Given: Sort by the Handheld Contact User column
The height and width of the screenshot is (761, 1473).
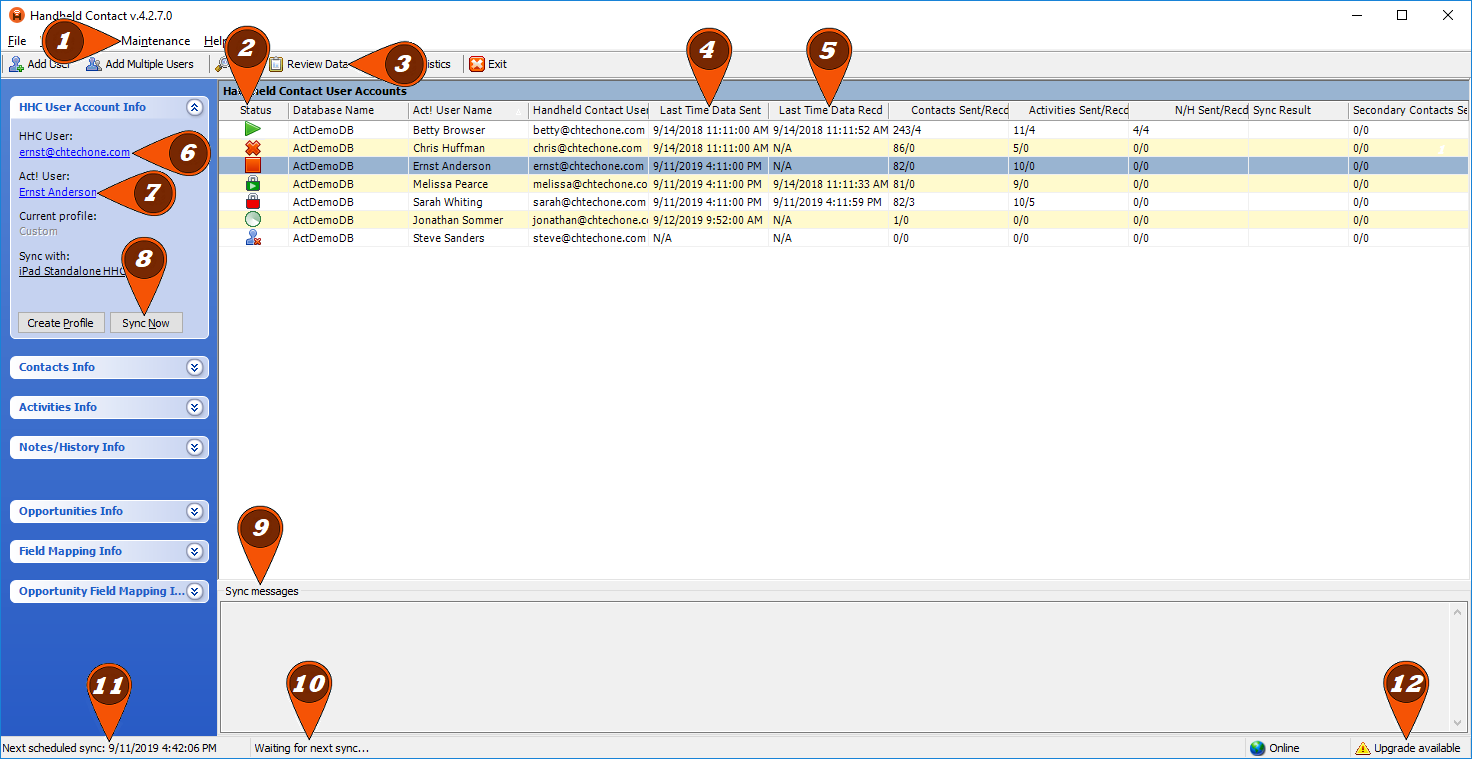Looking at the screenshot, I should click(588, 110).
